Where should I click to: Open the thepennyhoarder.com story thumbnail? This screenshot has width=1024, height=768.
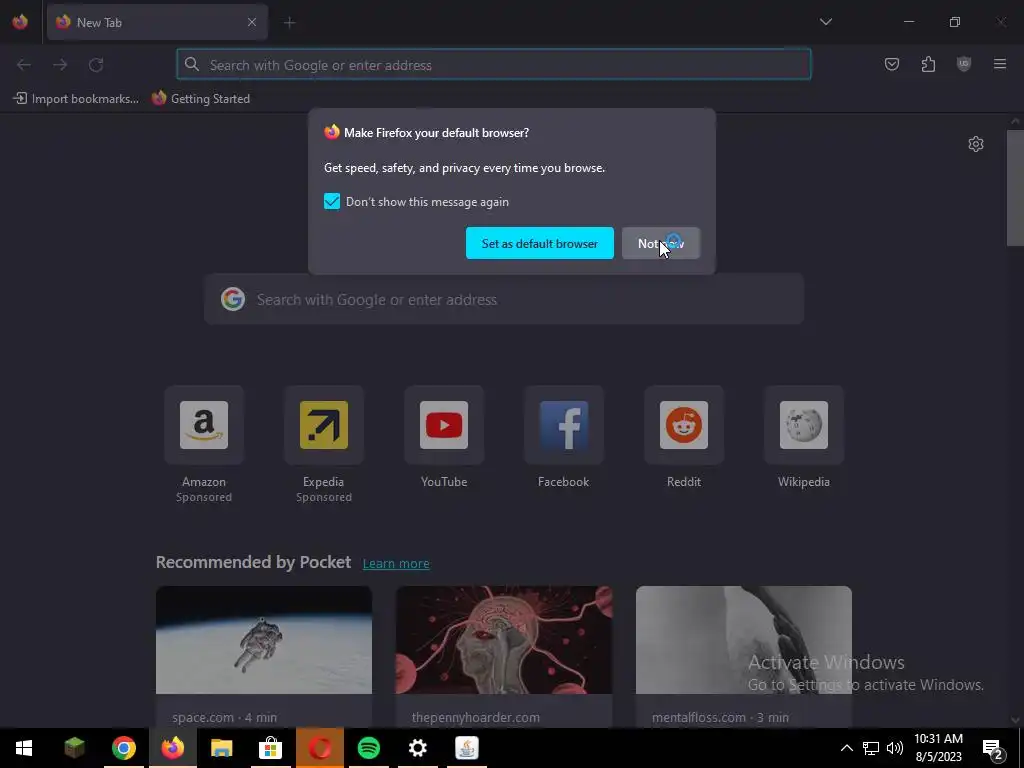pos(504,640)
